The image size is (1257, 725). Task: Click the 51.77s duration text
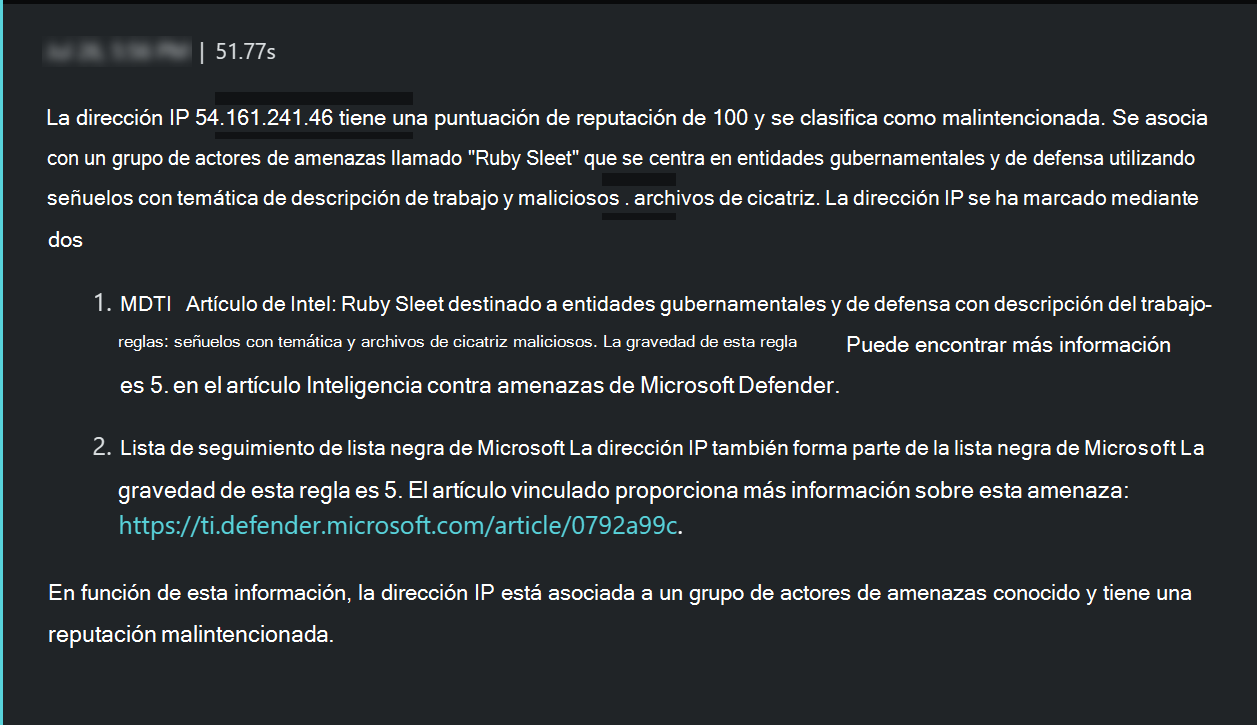(245, 52)
